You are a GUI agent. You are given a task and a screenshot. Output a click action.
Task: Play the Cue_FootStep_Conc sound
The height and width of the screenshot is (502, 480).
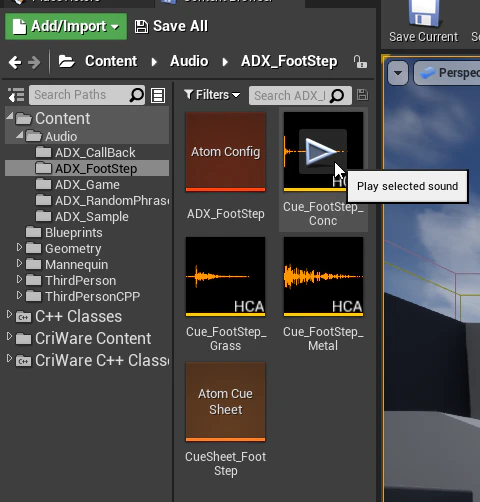coord(323,152)
